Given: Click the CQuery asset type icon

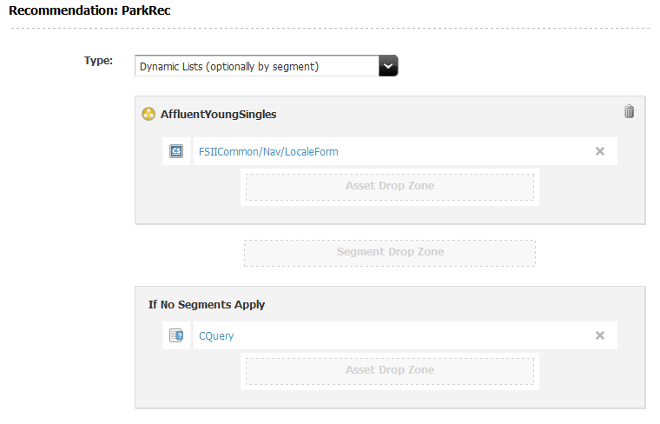Looking at the screenshot, I should click(176, 336).
